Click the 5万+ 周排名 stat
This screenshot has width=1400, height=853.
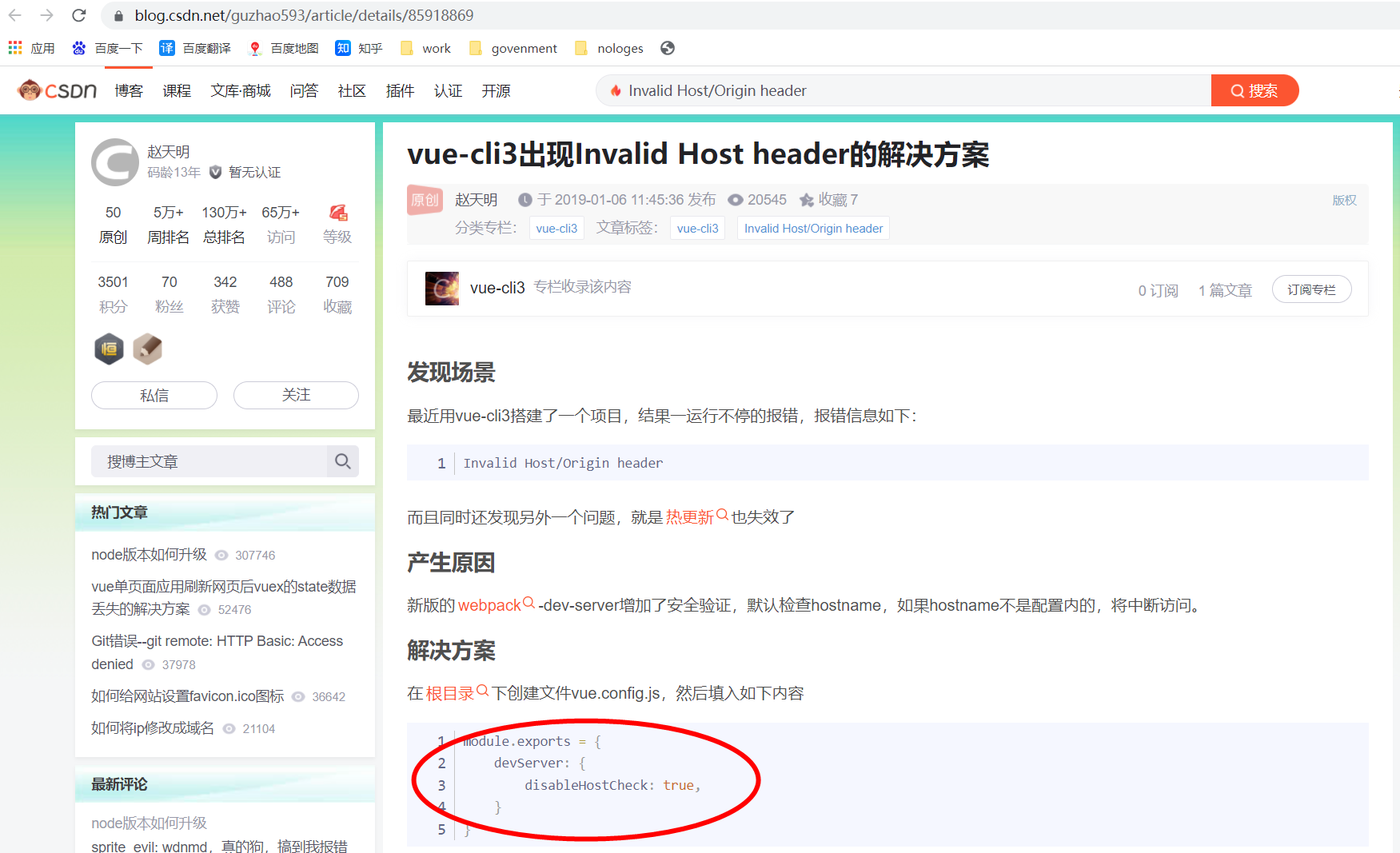click(169, 225)
